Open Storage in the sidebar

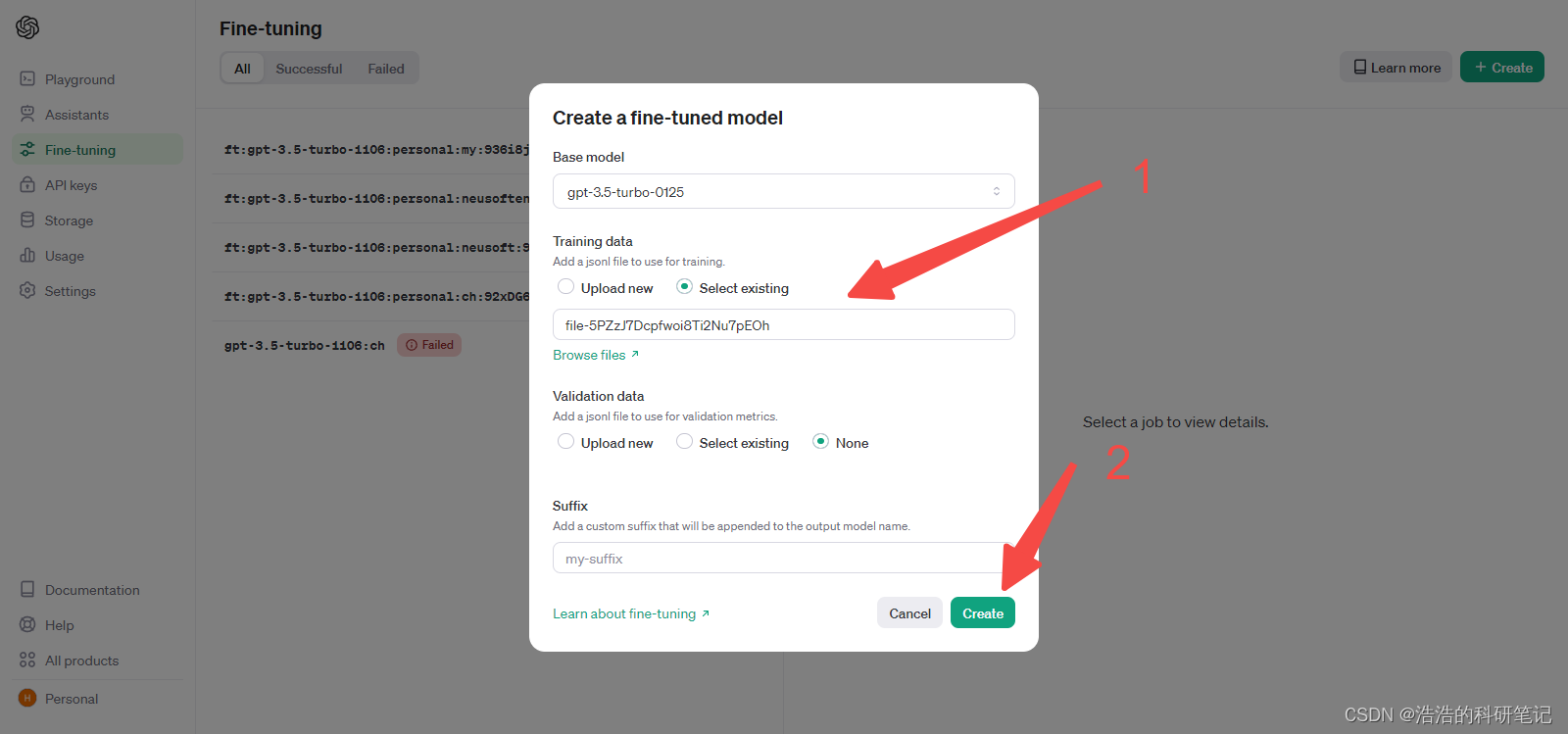click(97, 220)
